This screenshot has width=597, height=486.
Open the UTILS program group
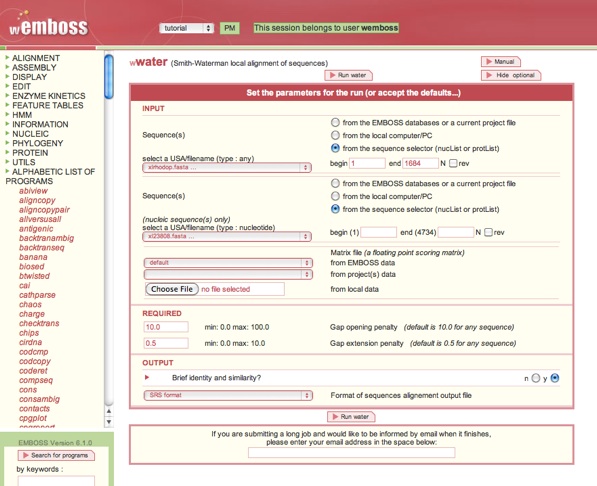pyautogui.click(x=24, y=162)
